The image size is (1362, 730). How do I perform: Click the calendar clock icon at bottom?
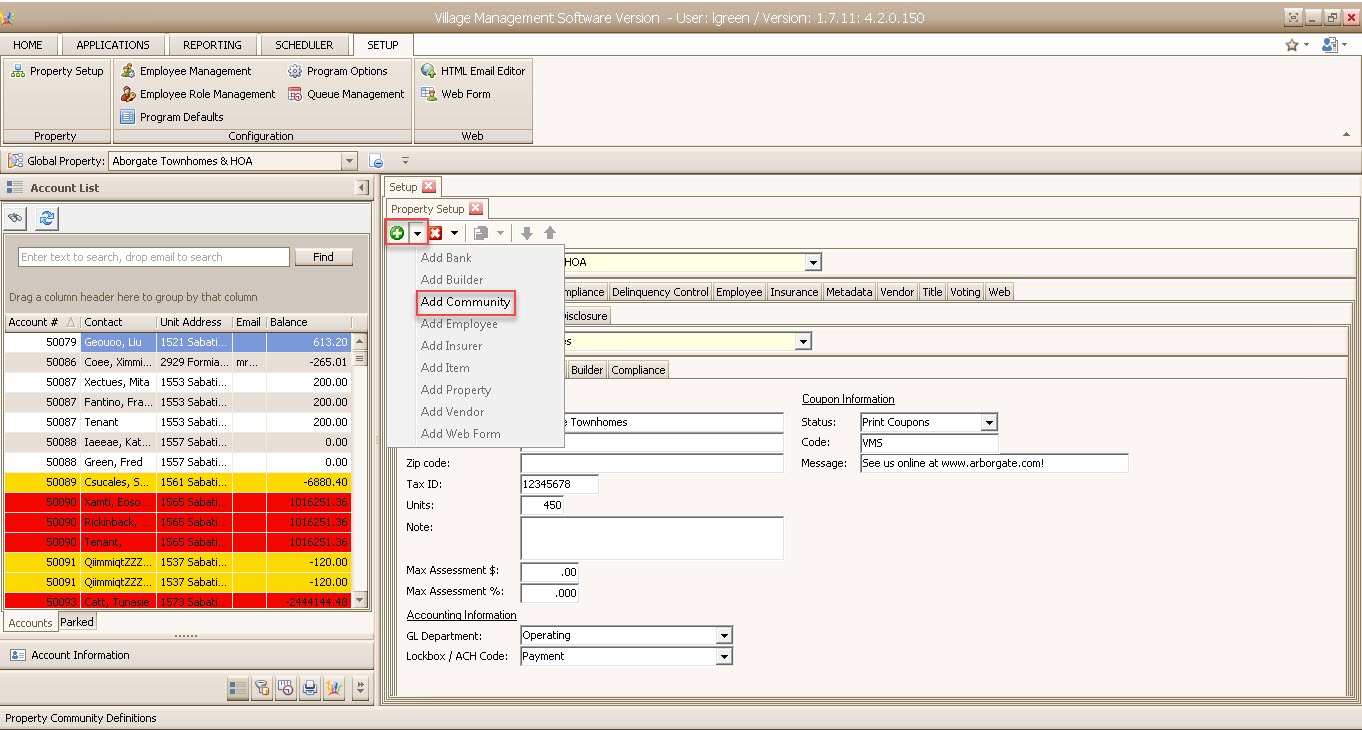pos(286,688)
